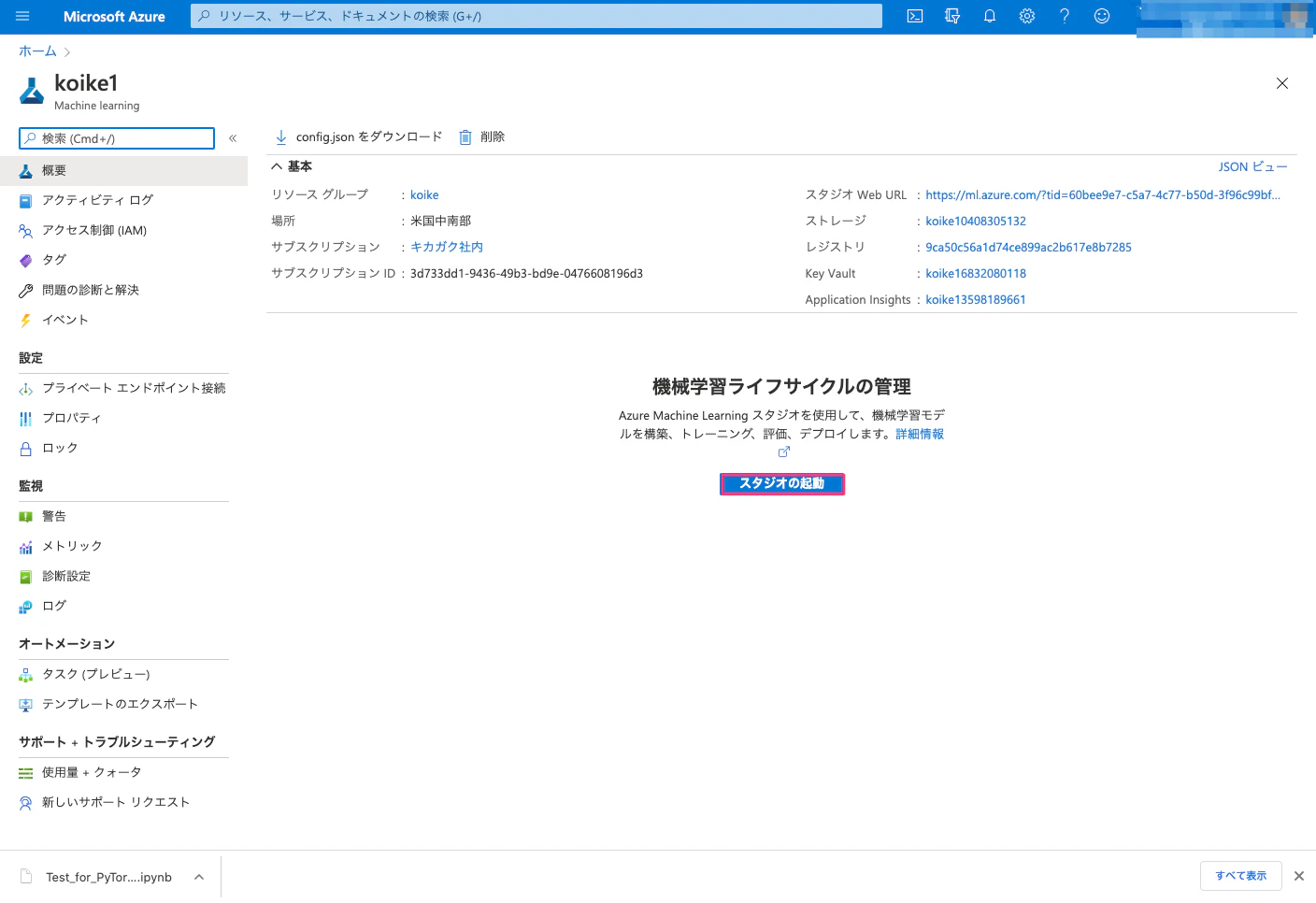This screenshot has width=1316, height=903.
Task: Click the 詳細情報 external link icon
Action: (784, 451)
